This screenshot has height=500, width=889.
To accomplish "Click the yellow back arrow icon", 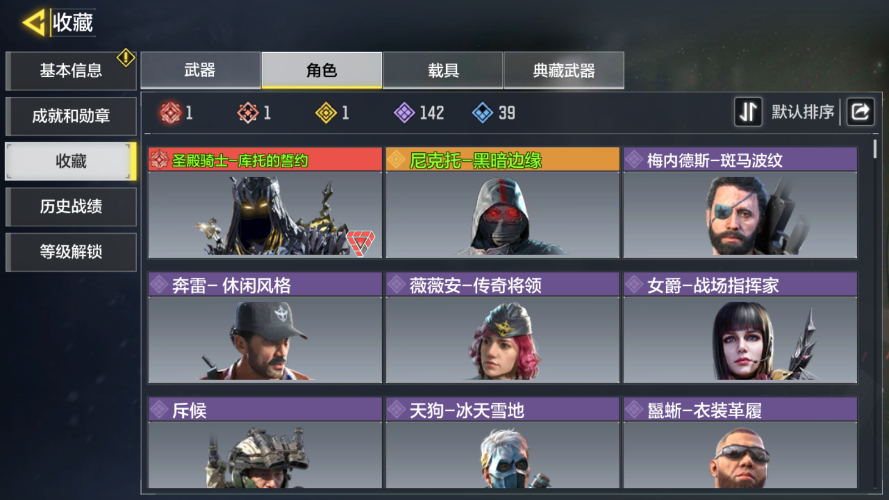I will (34, 23).
